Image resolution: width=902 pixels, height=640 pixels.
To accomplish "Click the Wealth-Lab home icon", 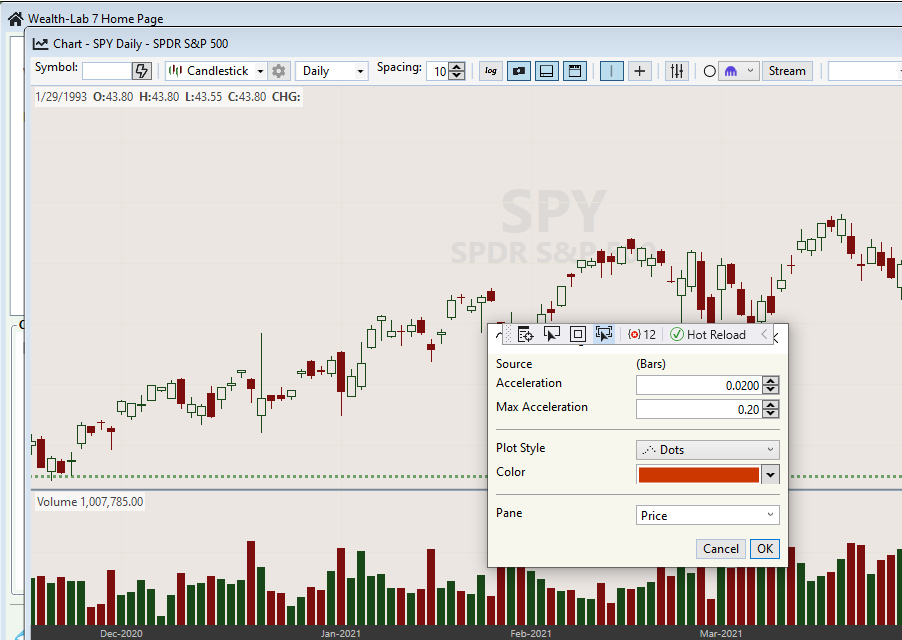I will click(16, 19).
